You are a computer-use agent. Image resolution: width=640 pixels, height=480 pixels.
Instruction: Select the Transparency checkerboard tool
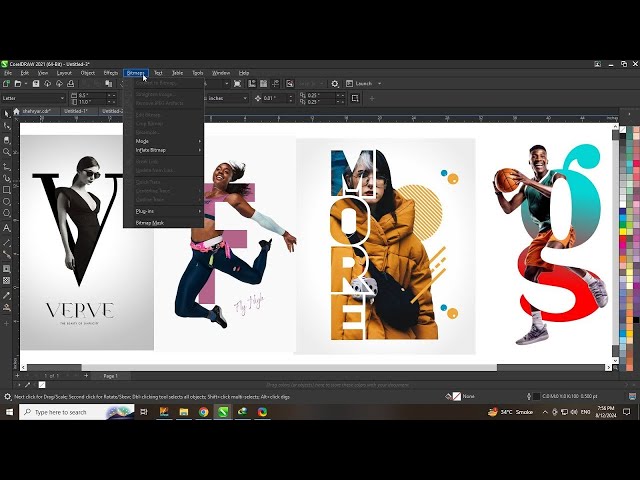pos(7,280)
